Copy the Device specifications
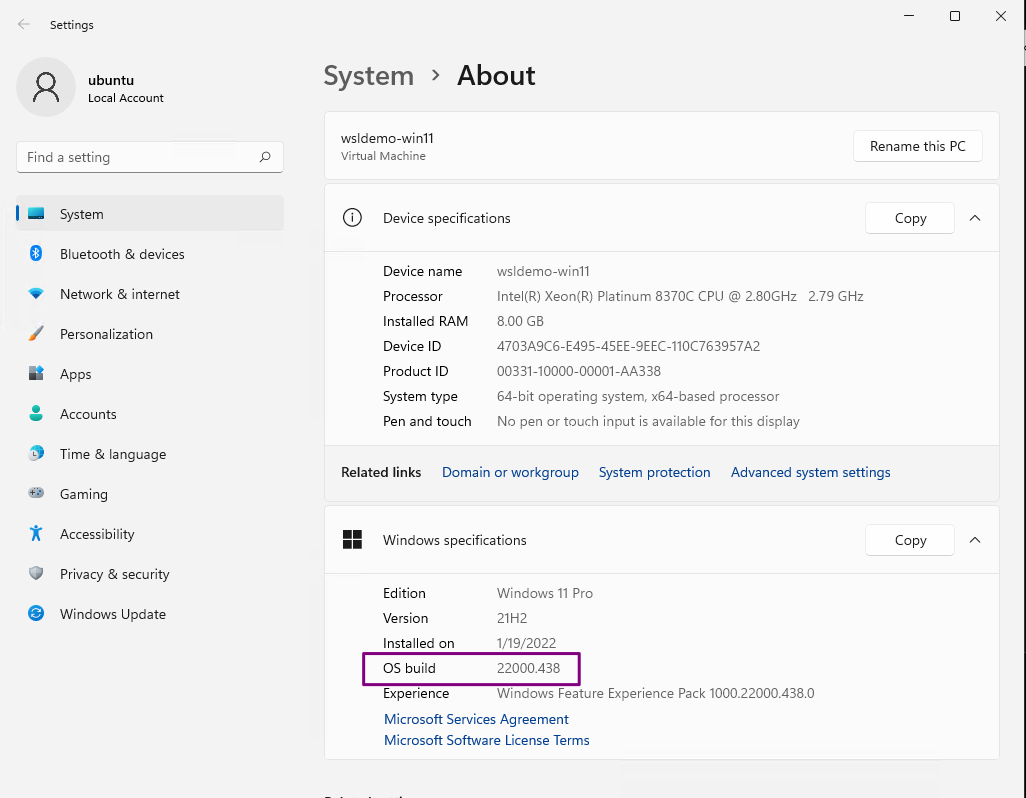 (x=910, y=218)
